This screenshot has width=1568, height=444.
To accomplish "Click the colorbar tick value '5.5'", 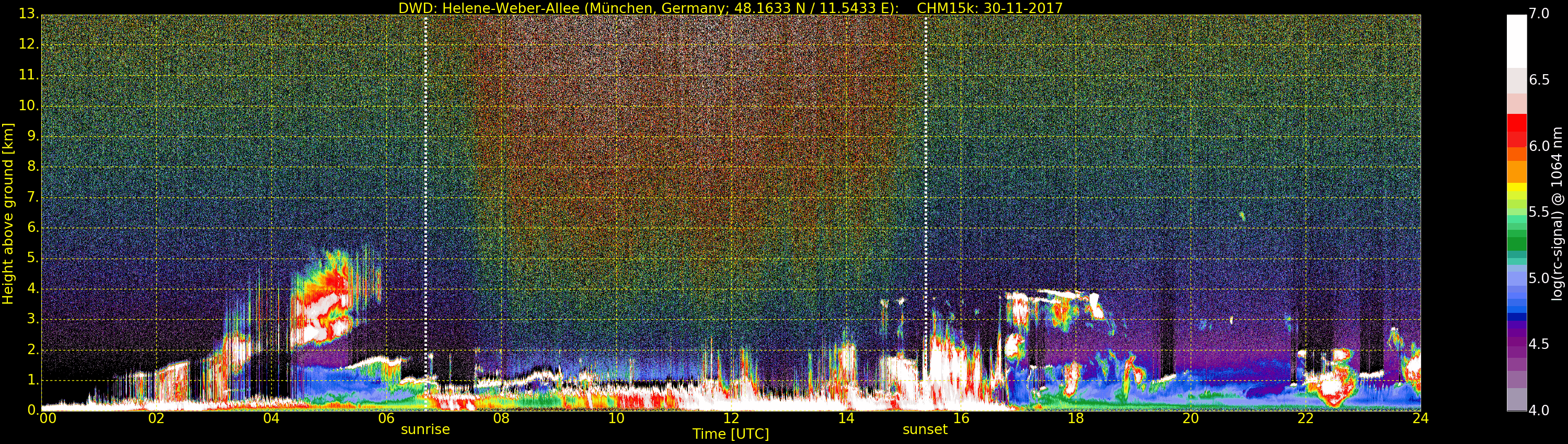I will click(x=1539, y=212).
